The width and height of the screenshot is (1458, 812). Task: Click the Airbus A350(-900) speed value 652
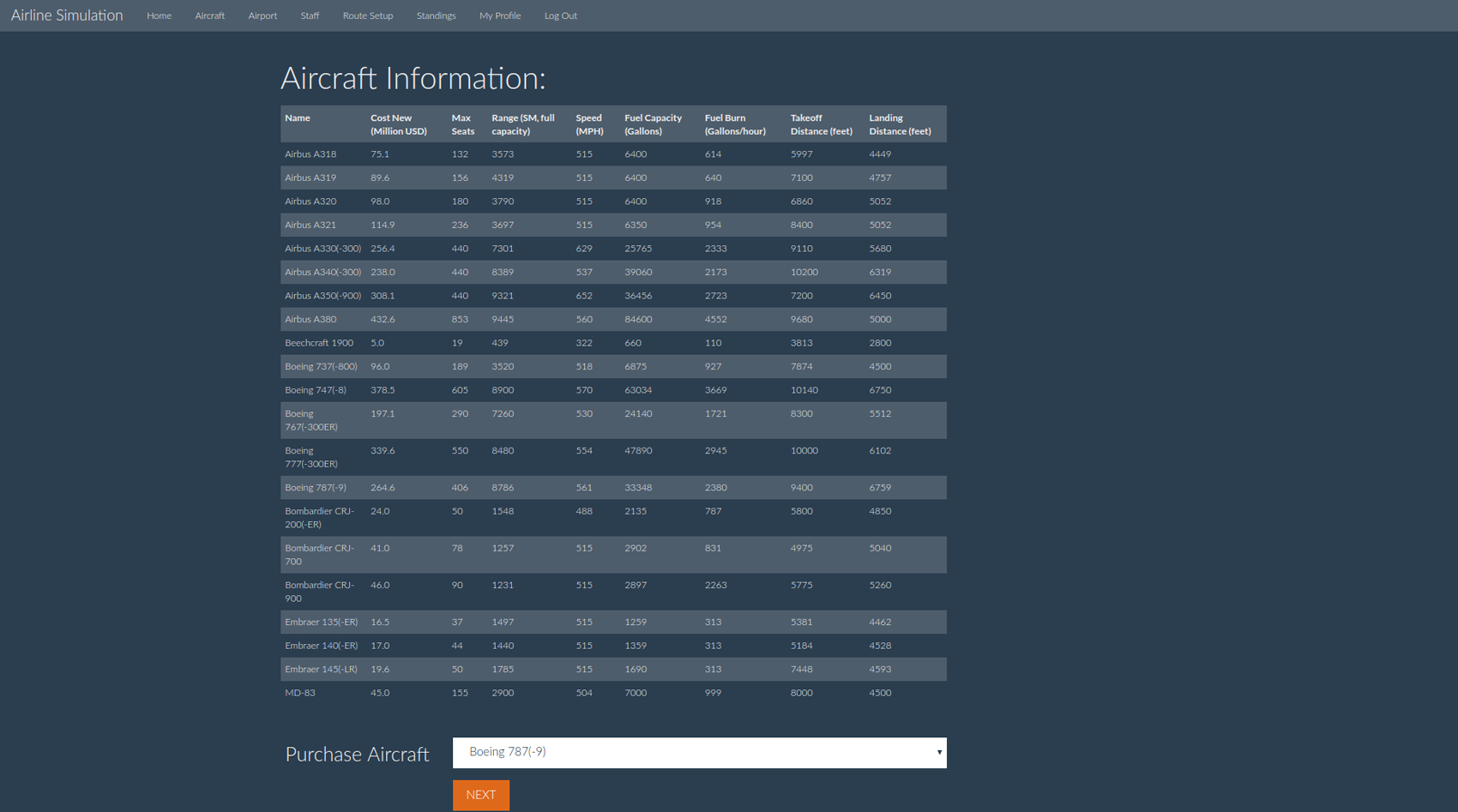pos(584,296)
